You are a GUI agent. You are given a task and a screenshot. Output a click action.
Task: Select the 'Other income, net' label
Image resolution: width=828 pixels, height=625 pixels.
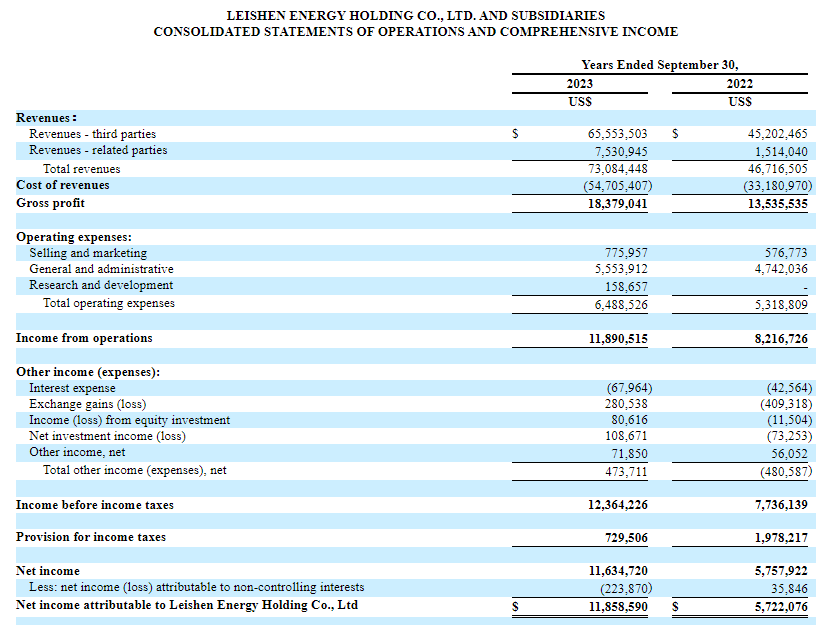(77, 452)
